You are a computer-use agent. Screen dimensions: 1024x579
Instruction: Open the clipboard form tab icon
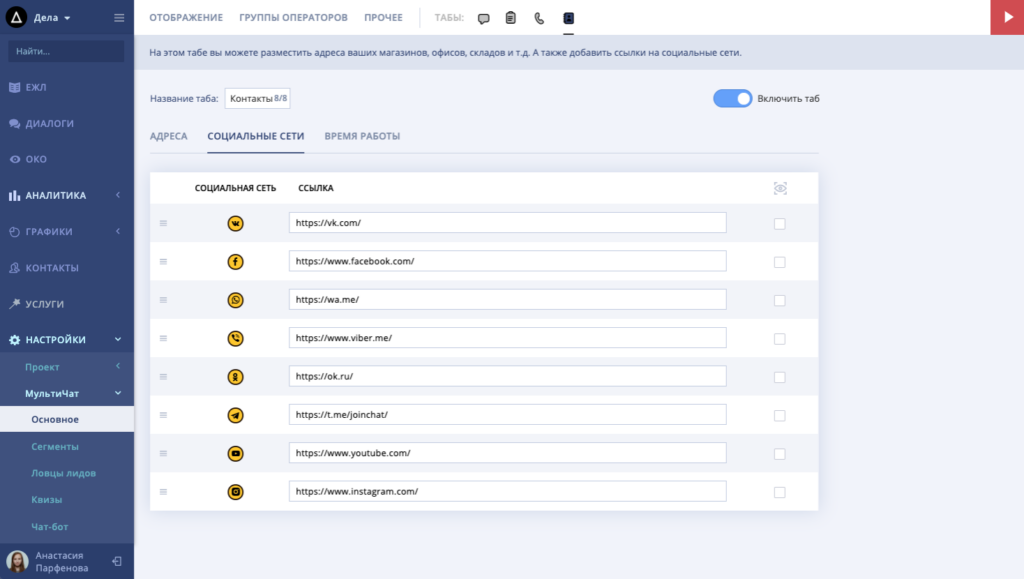[x=511, y=18]
